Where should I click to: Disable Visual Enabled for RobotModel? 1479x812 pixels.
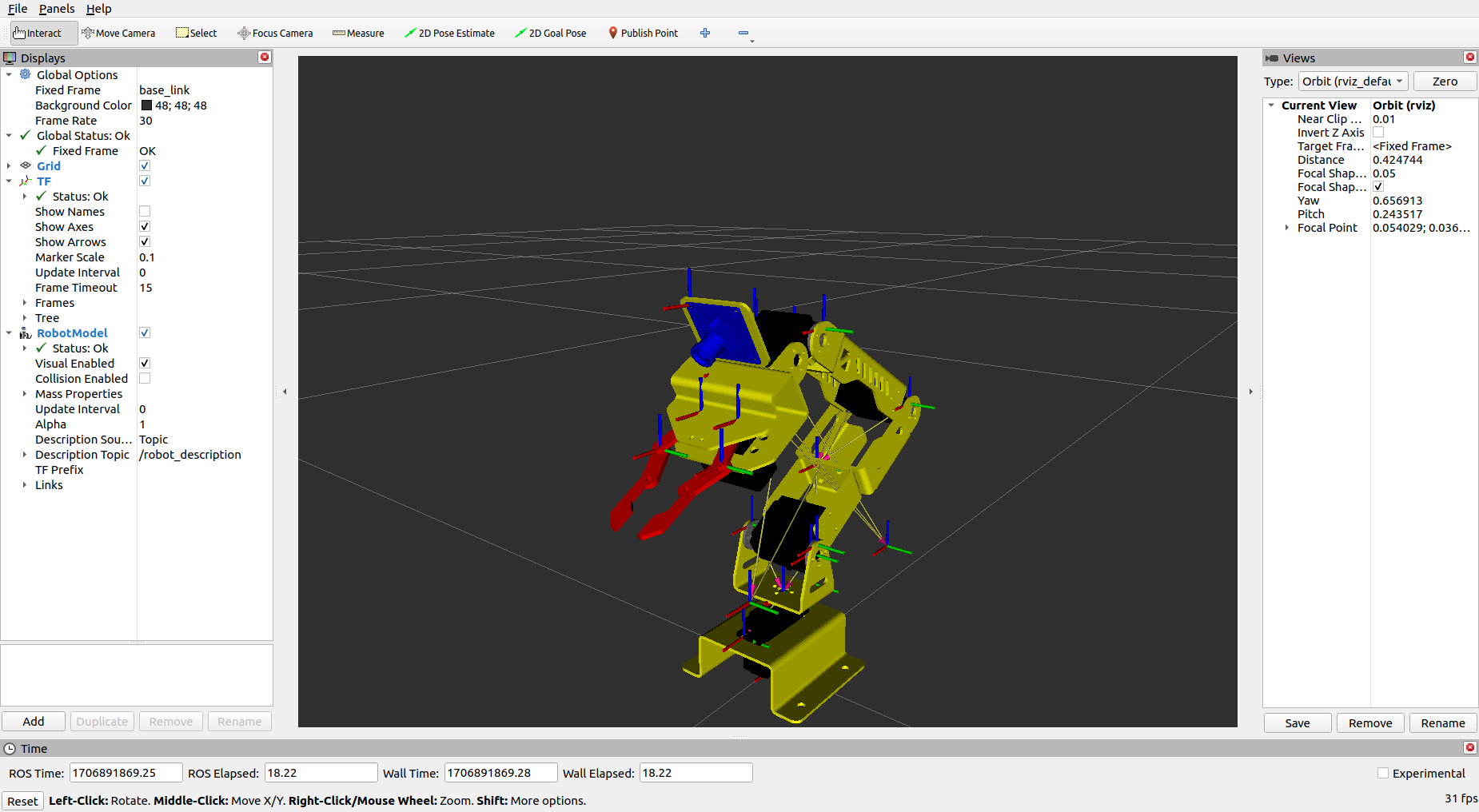click(145, 363)
